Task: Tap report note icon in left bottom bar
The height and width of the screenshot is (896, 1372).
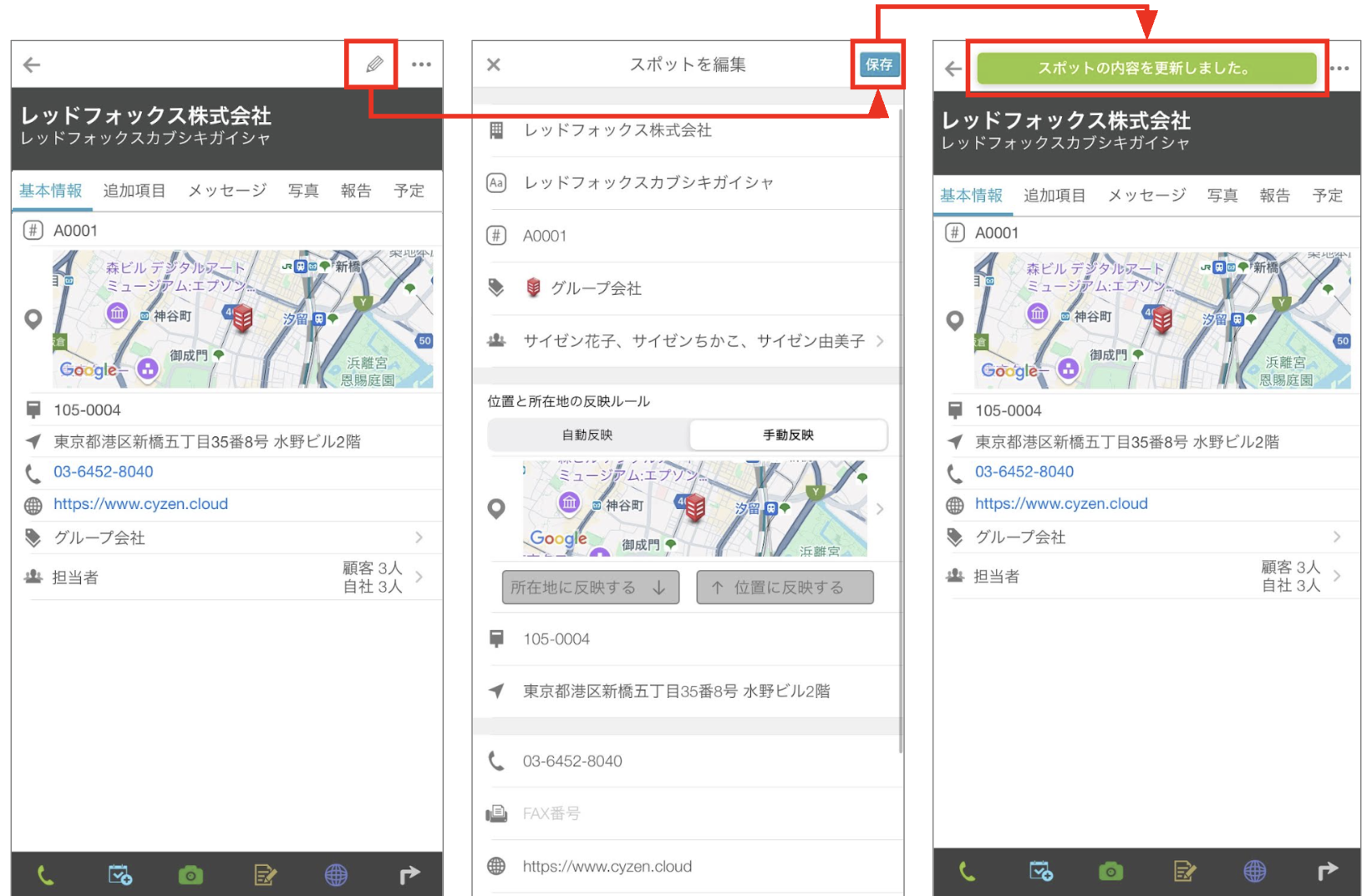Action: 265,875
